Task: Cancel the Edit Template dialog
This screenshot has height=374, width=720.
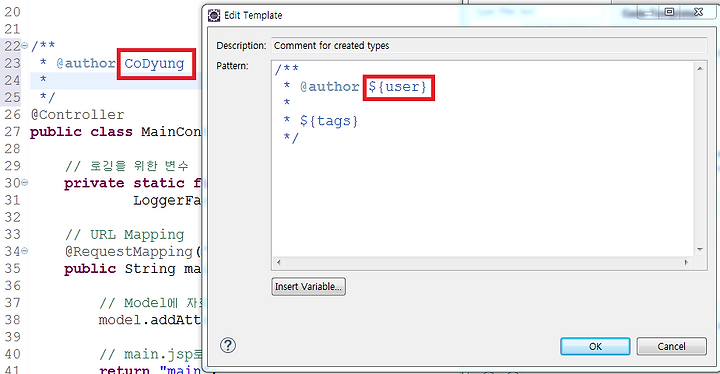Action: tap(671, 346)
